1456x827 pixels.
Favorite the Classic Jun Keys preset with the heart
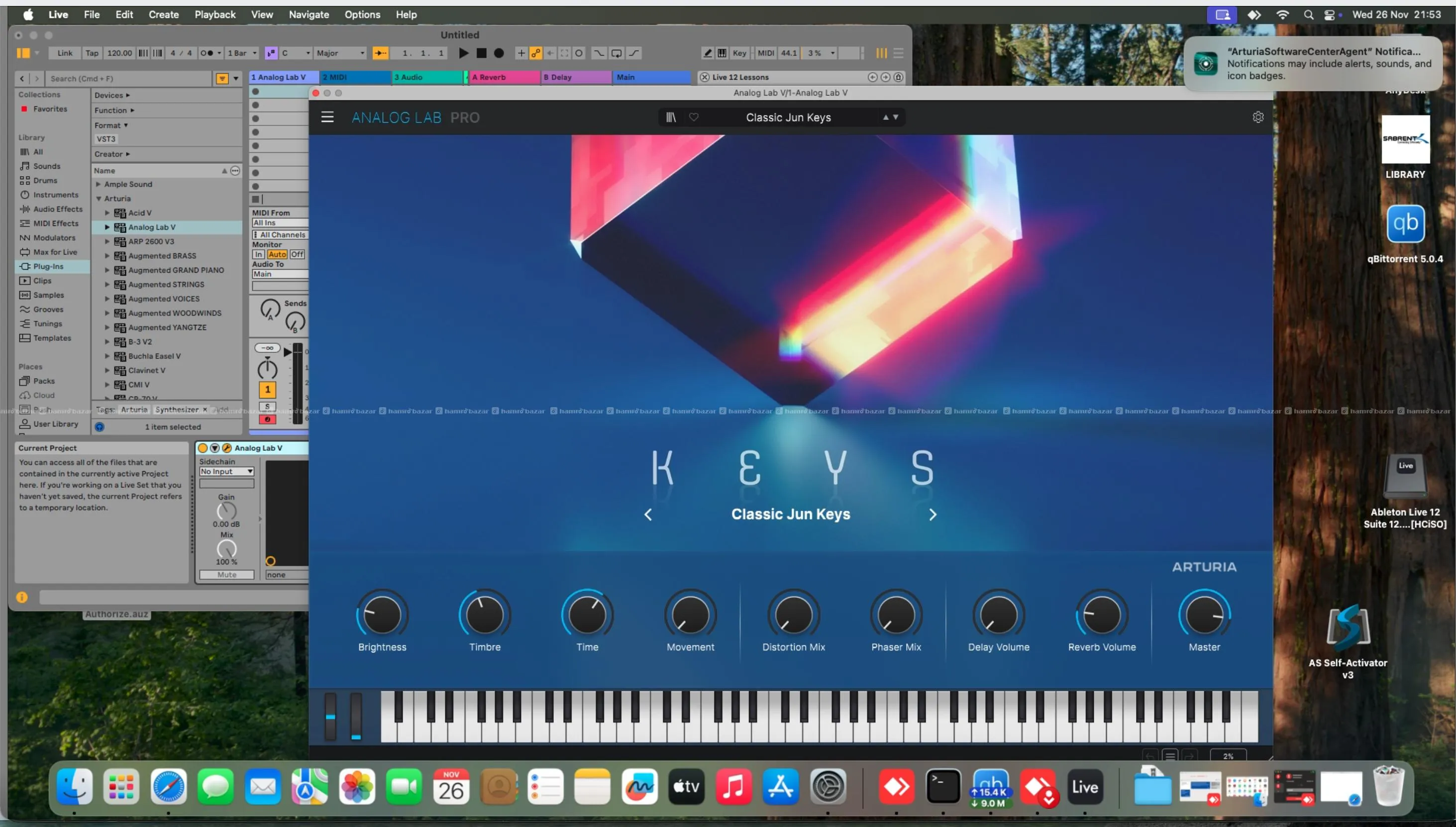coord(693,117)
